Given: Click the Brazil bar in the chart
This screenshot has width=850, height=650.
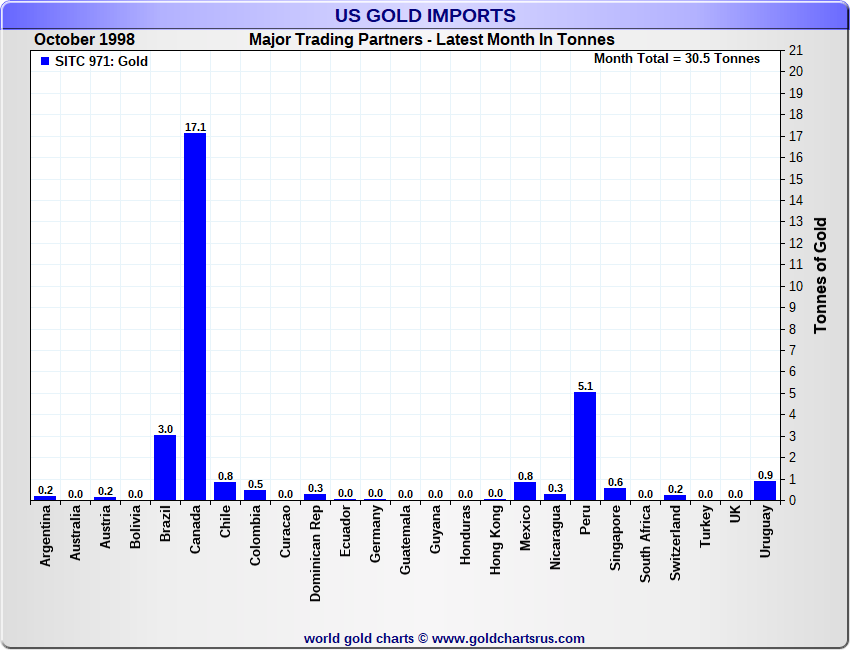Looking at the screenshot, I should point(165,467).
